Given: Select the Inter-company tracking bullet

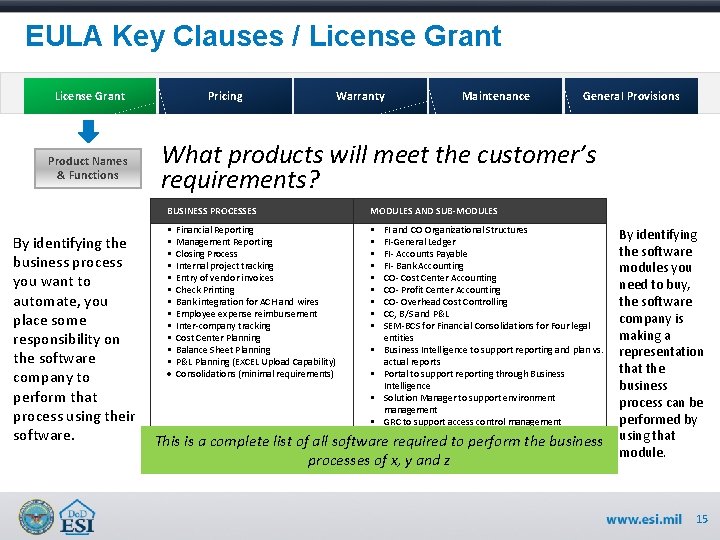Looking at the screenshot, I should click(x=223, y=326).
